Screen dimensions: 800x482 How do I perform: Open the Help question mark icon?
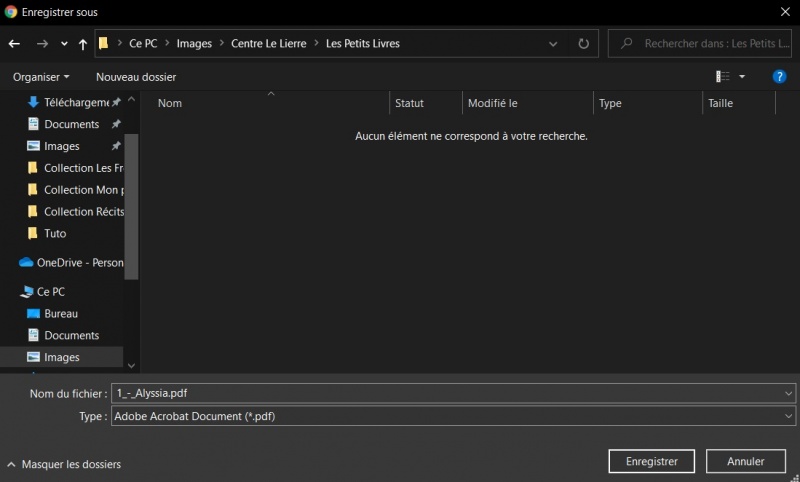click(779, 76)
